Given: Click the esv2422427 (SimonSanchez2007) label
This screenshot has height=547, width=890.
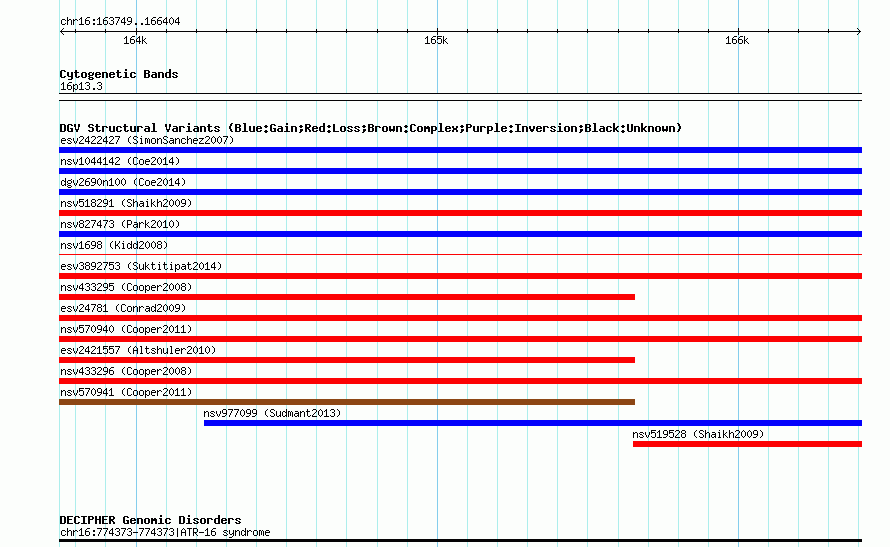Looking at the screenshot, I should click(x=147, y=140).
